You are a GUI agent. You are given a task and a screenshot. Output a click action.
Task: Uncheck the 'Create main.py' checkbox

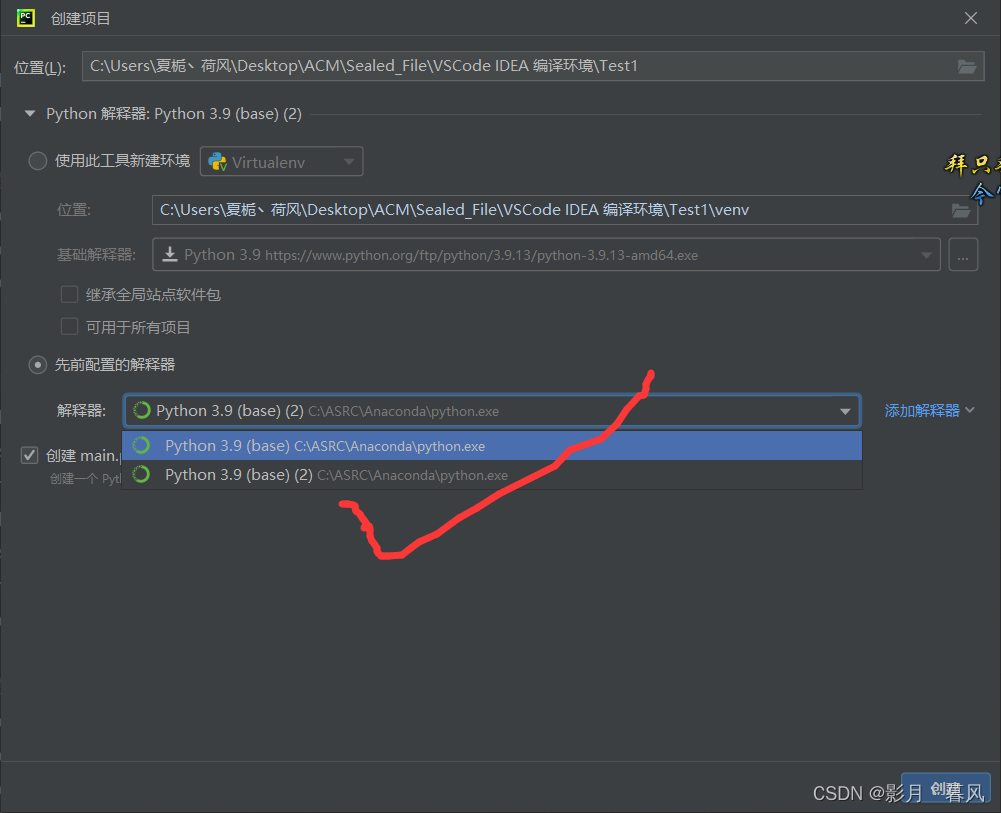29,455
